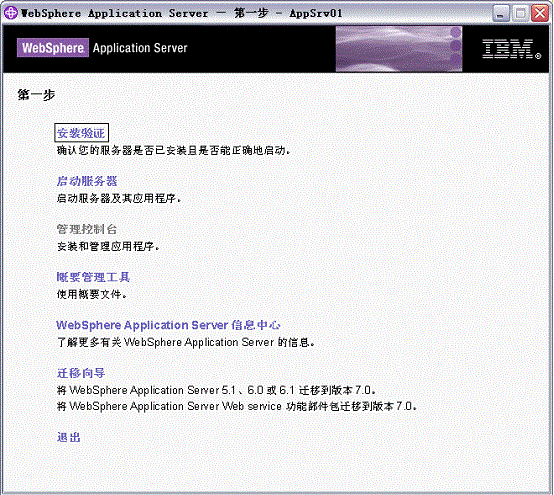
Task: Maximize the First Steps window
Action: [520, 13]
